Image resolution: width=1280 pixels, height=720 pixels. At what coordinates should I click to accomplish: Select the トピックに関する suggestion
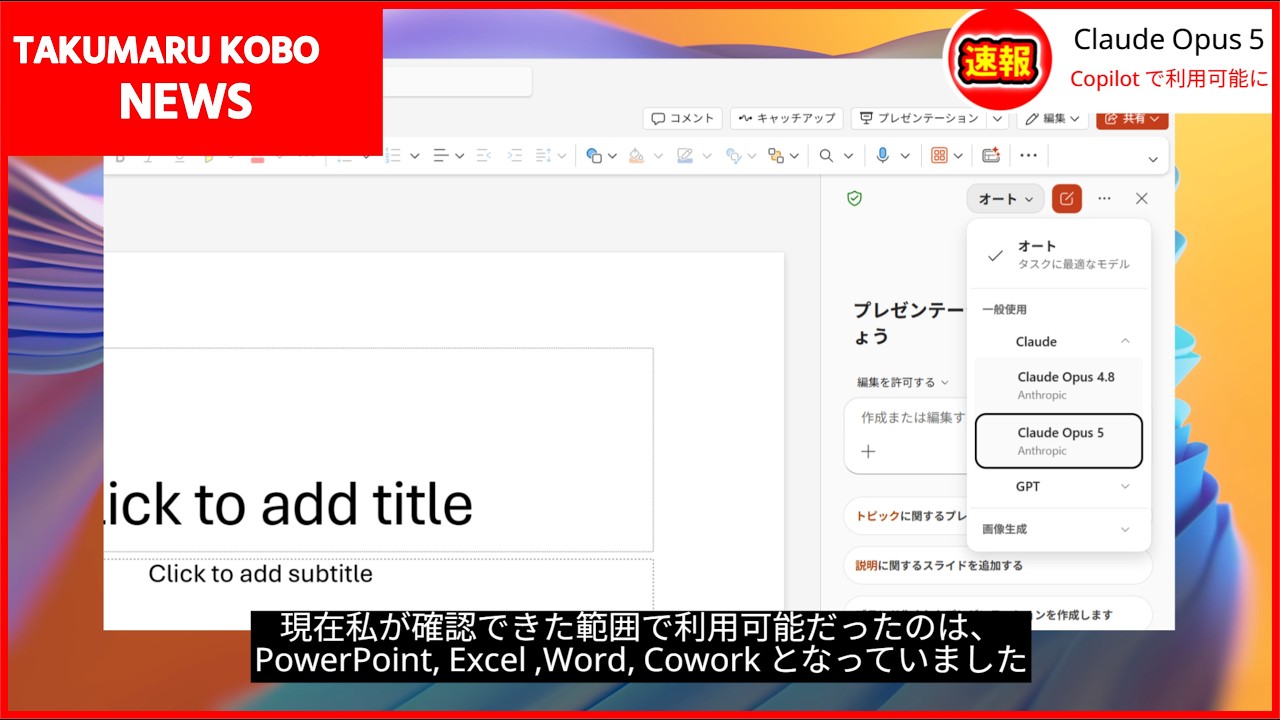coord(906,516)
